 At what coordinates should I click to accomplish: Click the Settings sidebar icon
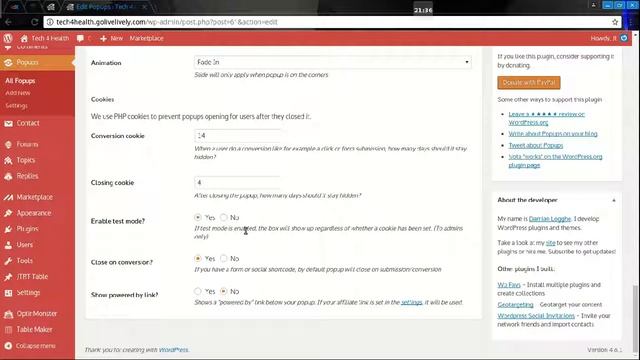[8, 293]
